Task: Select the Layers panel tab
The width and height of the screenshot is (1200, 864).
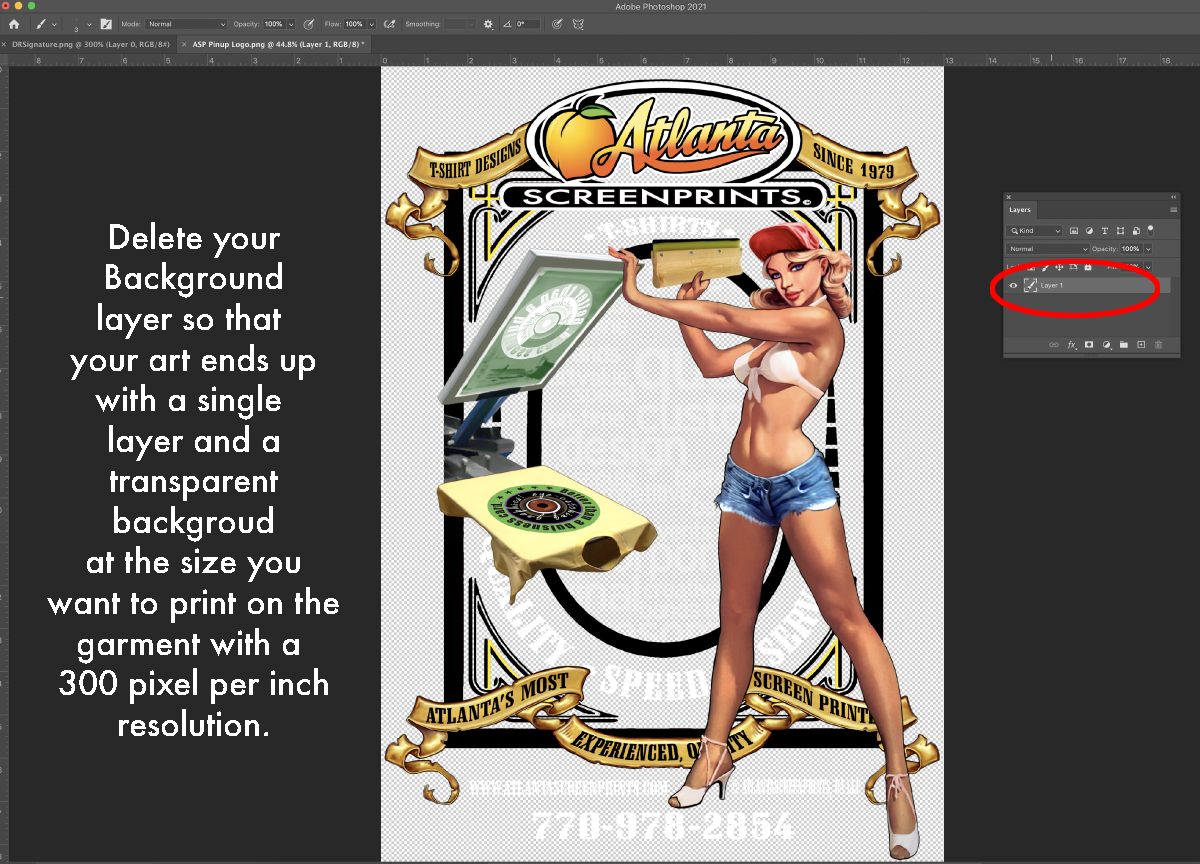Action: (x=1020, y=210)
